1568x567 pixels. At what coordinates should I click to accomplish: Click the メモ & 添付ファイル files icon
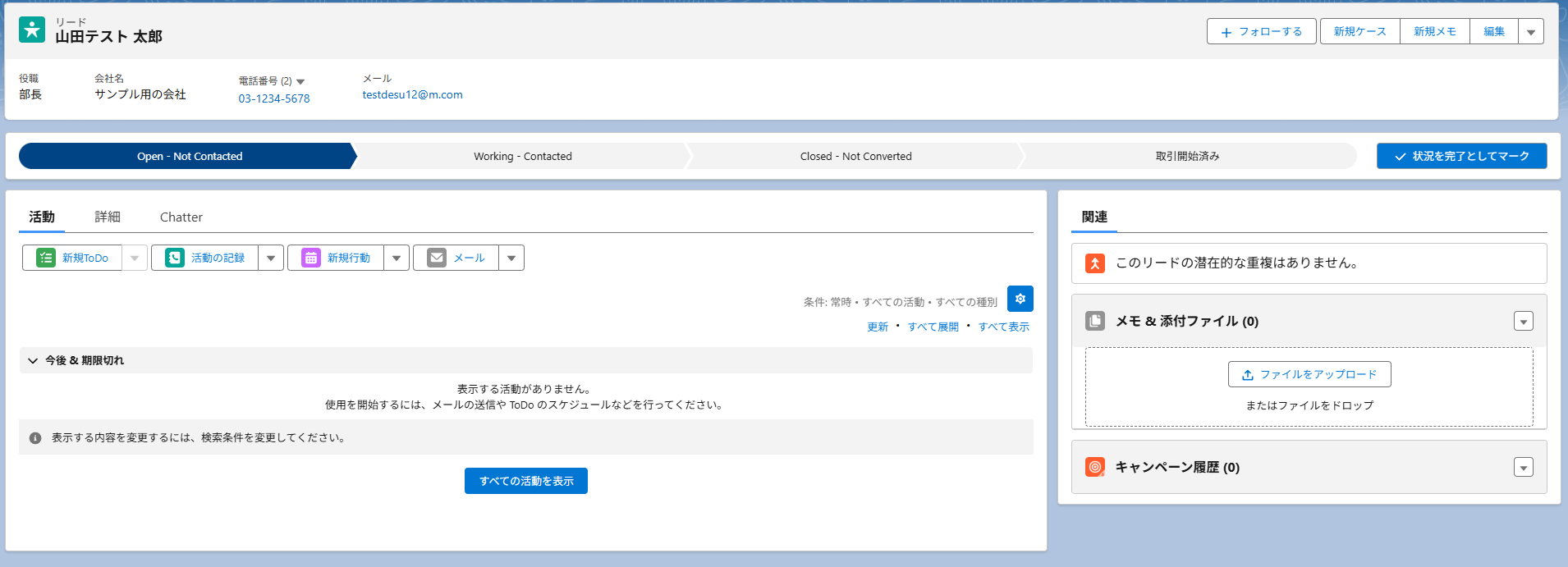[1095, 321]
